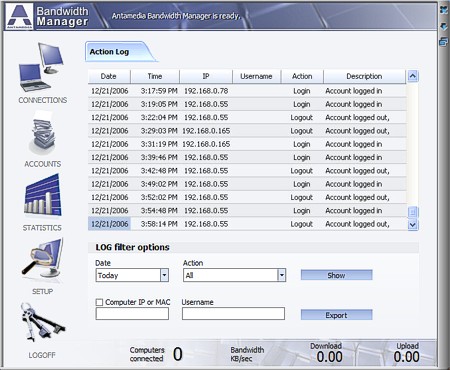
Task: Expand the Action filter dropdown
Action: (x=282, y=275)
